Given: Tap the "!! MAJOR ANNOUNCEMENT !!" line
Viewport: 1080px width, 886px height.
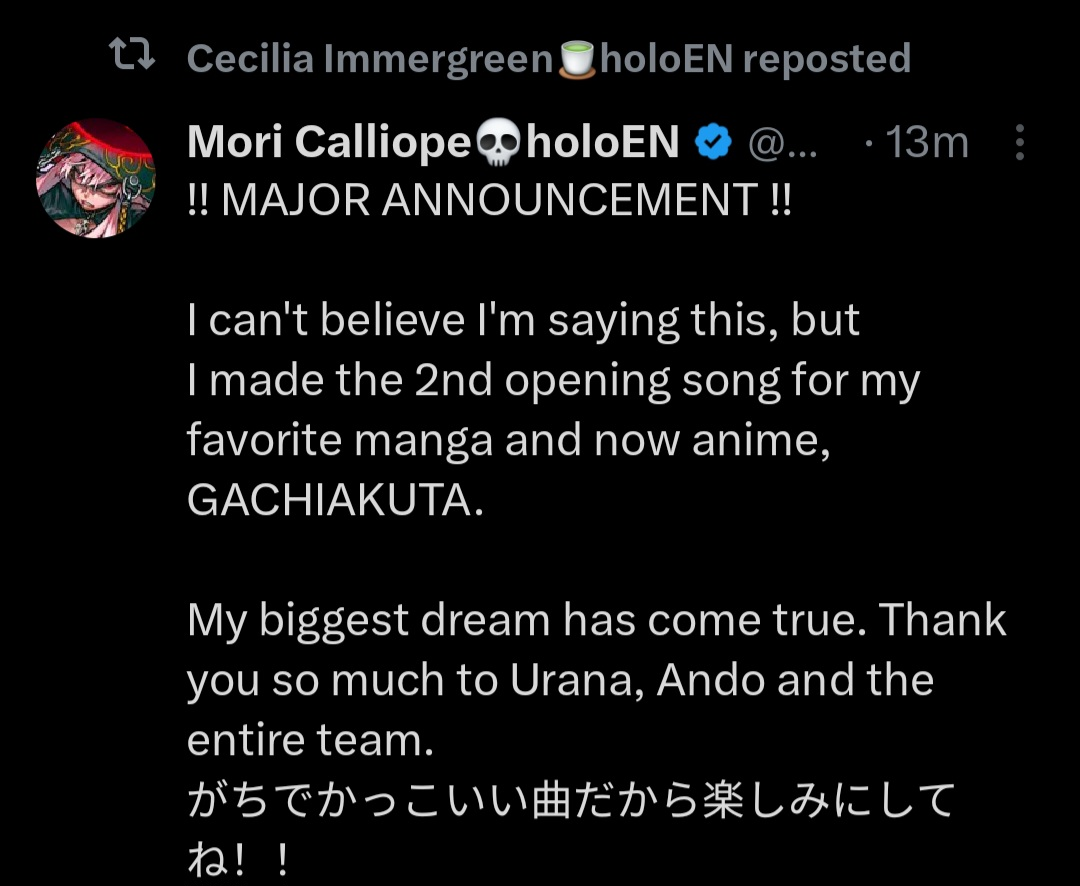Looking at the screenshot, I should point(489,201).
